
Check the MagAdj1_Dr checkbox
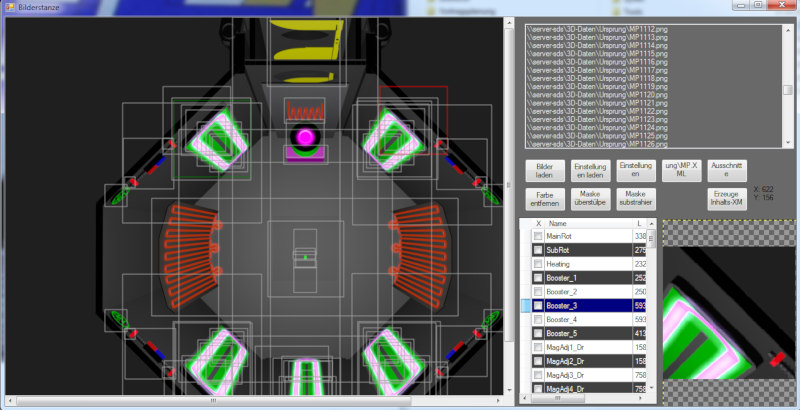tap(538, 347)
